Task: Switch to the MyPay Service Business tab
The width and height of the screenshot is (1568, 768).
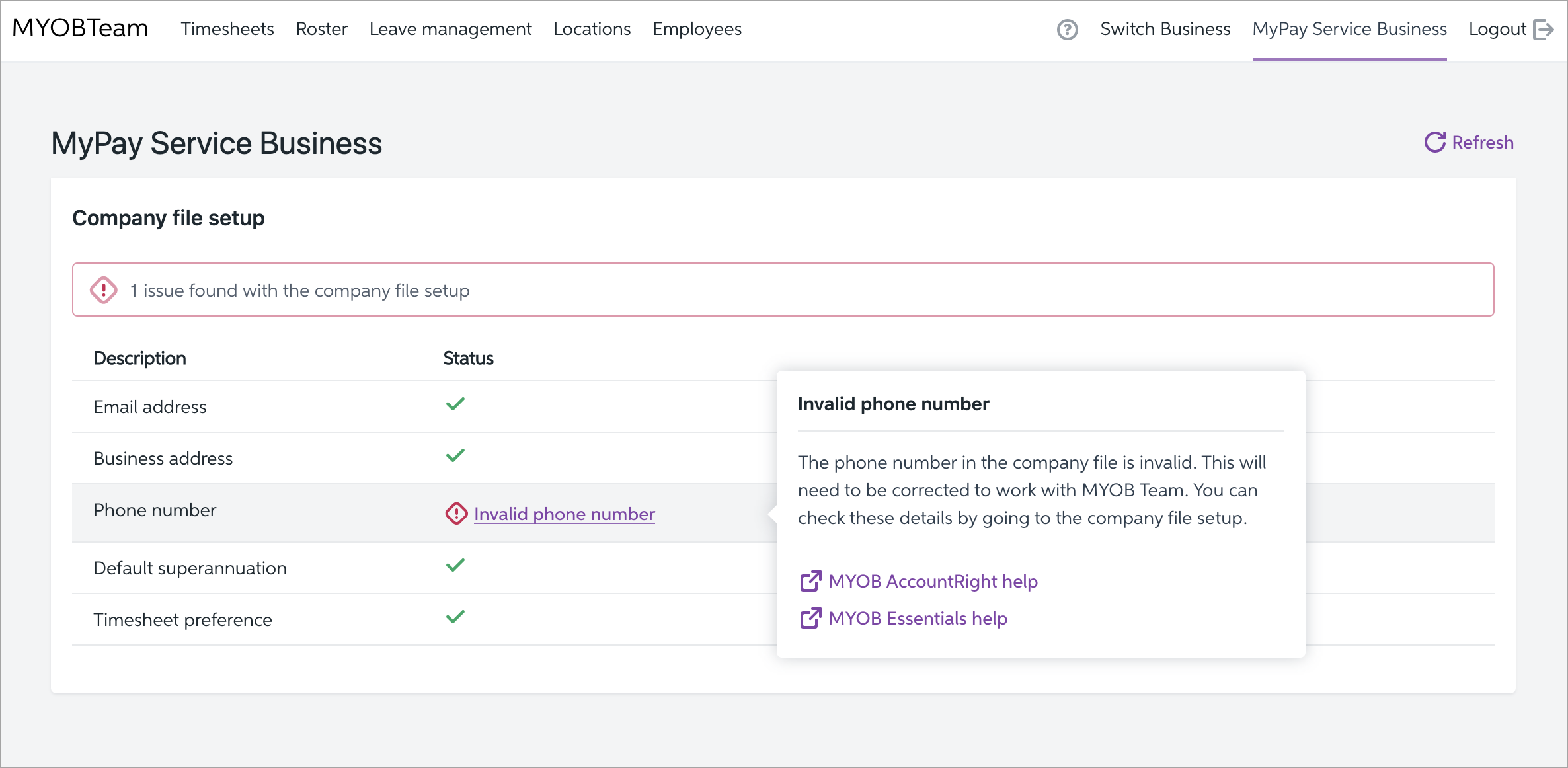Action: click(1349, 30)
